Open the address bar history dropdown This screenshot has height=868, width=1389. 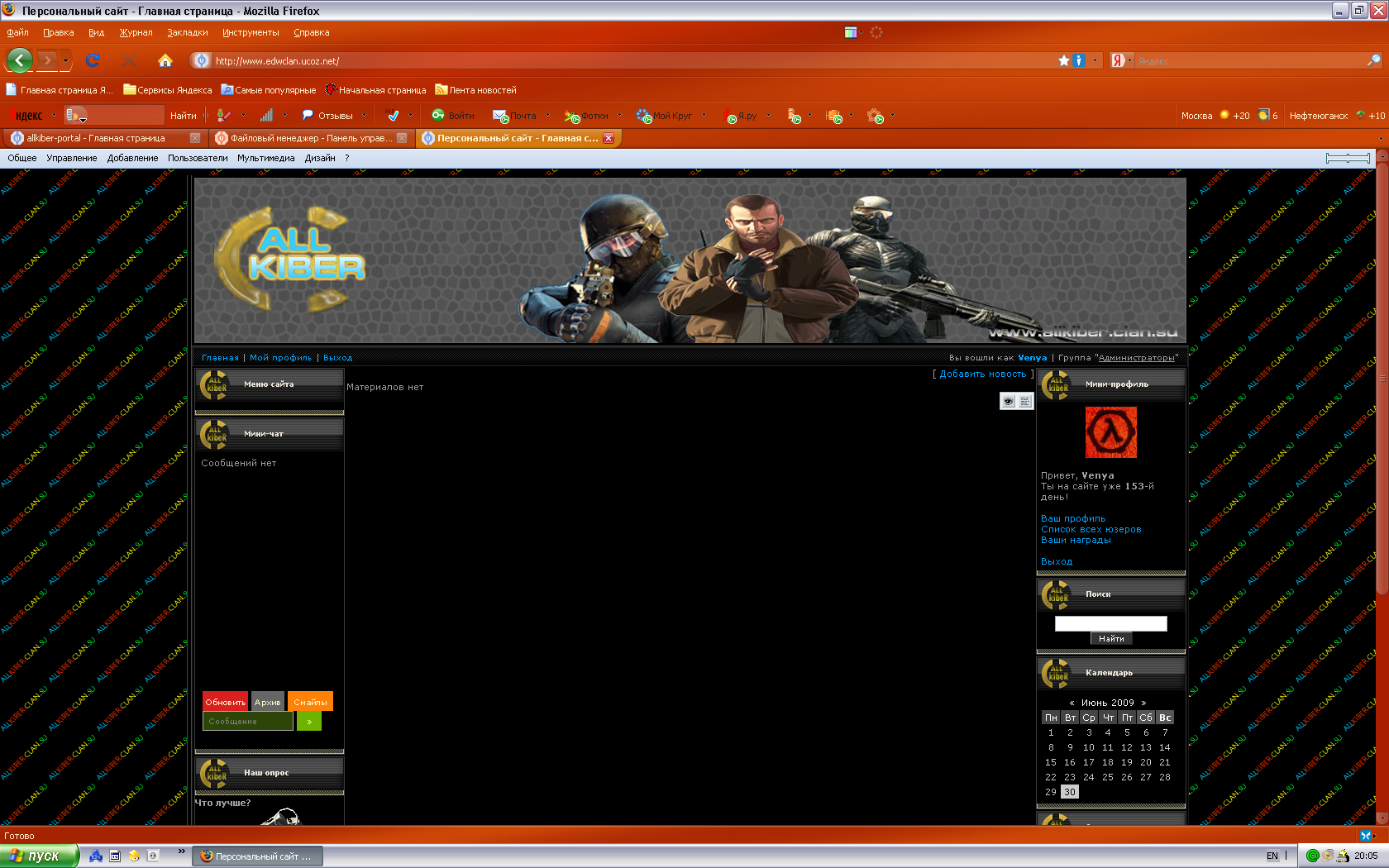(1095, 60)
